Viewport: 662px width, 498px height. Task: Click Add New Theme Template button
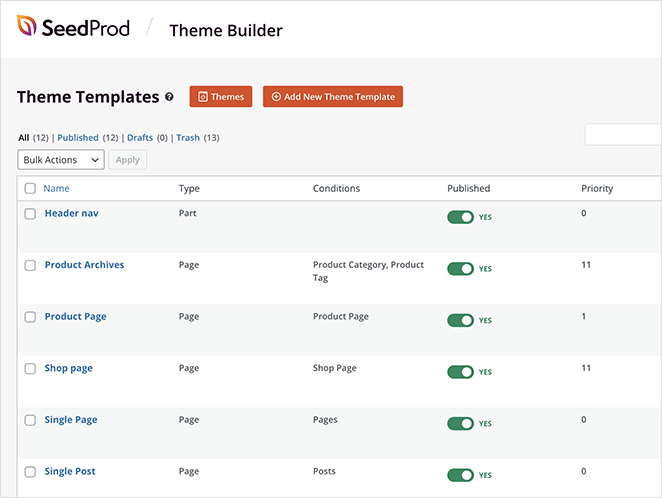(x=332, y=97)
